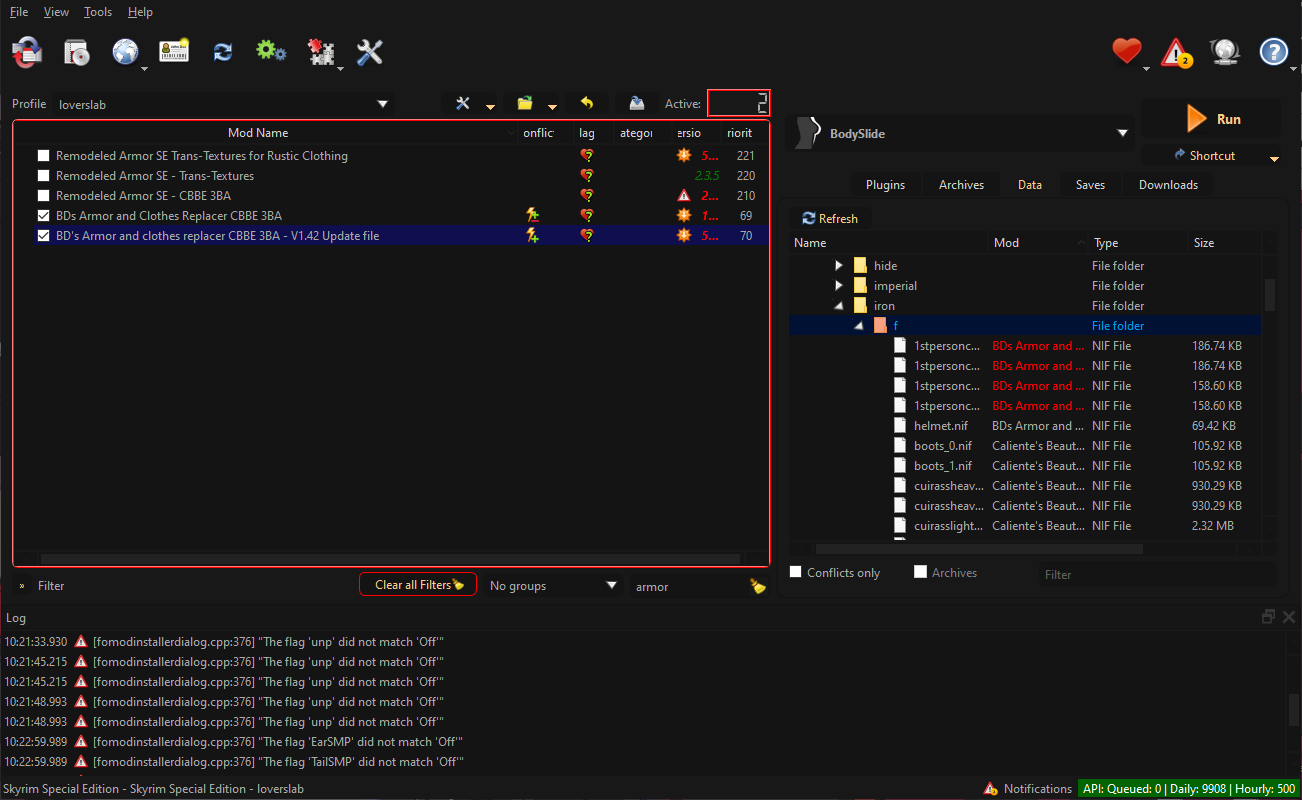1302x800 pixels.
Task: Click the Size column header in Data tree
Action: click(1225, 243)
